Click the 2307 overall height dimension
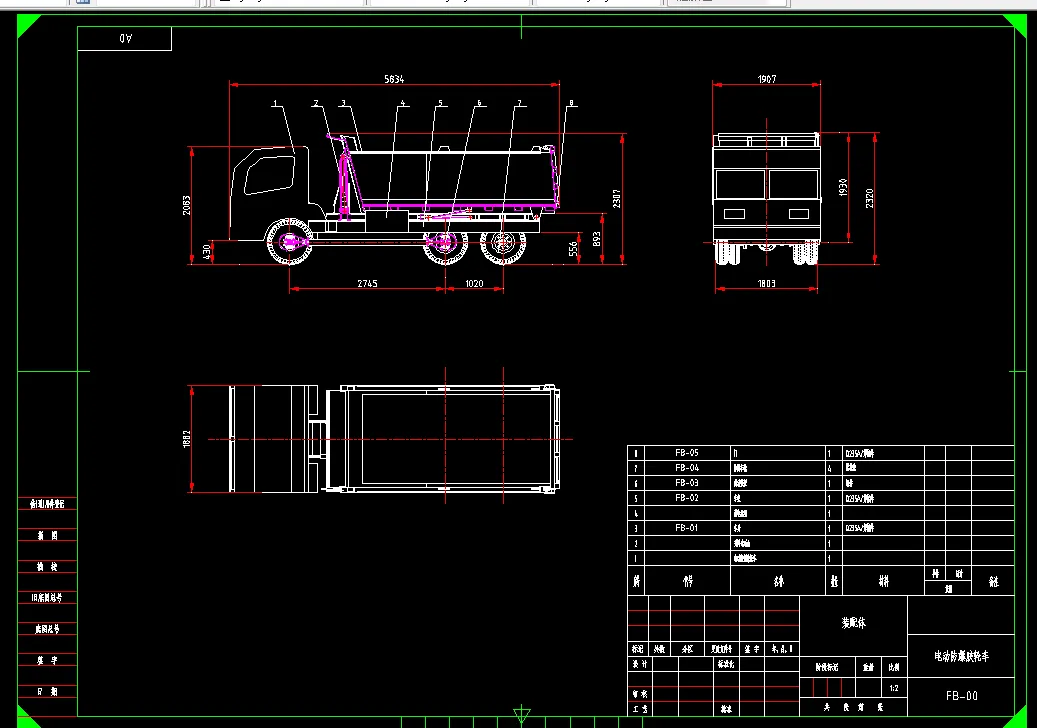Image resolution: width=1037 pixels, height=728 pixels. pos(616,199)
